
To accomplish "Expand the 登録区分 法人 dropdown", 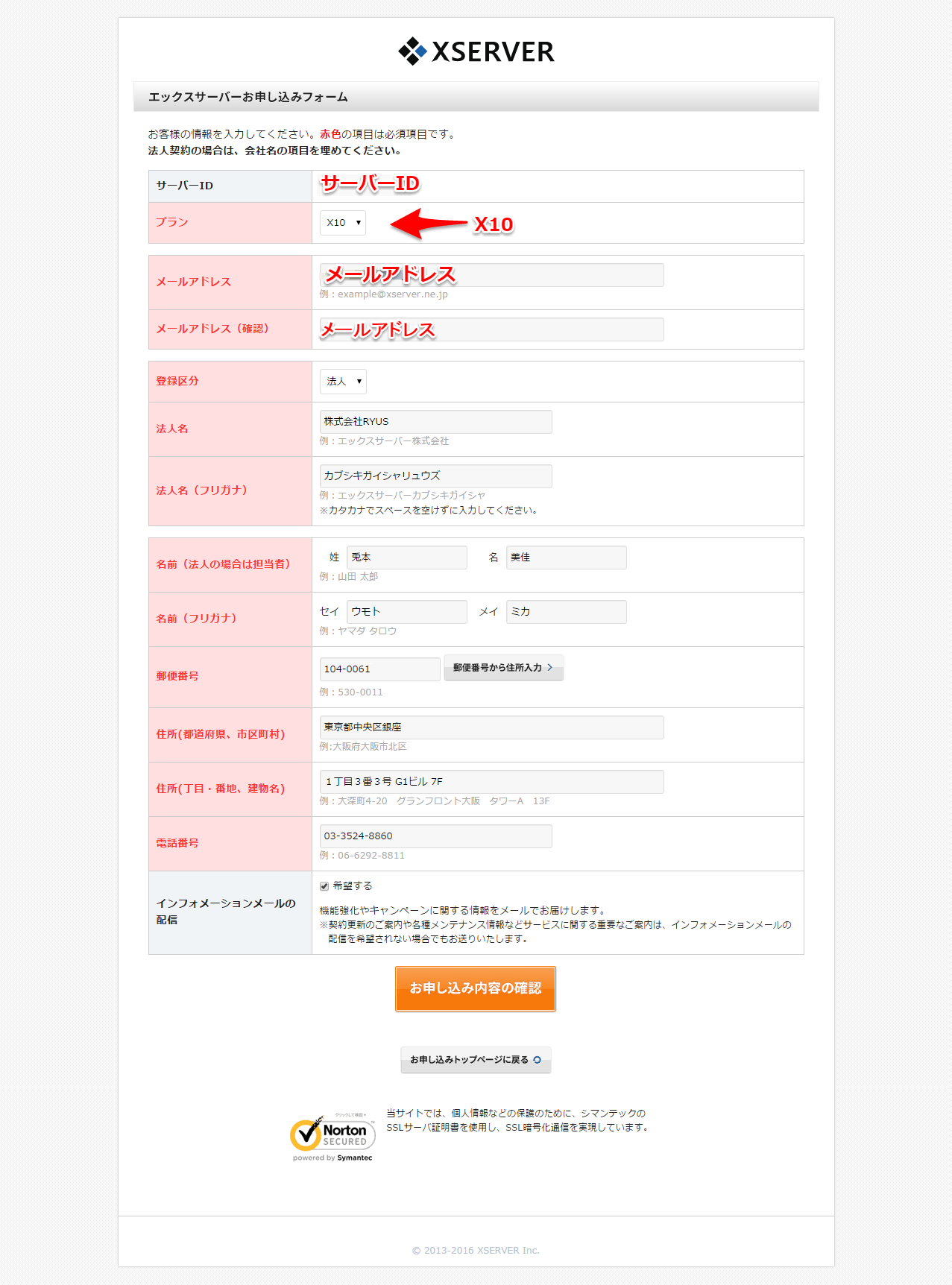I will pyautogui.click(x=343, y=382).
